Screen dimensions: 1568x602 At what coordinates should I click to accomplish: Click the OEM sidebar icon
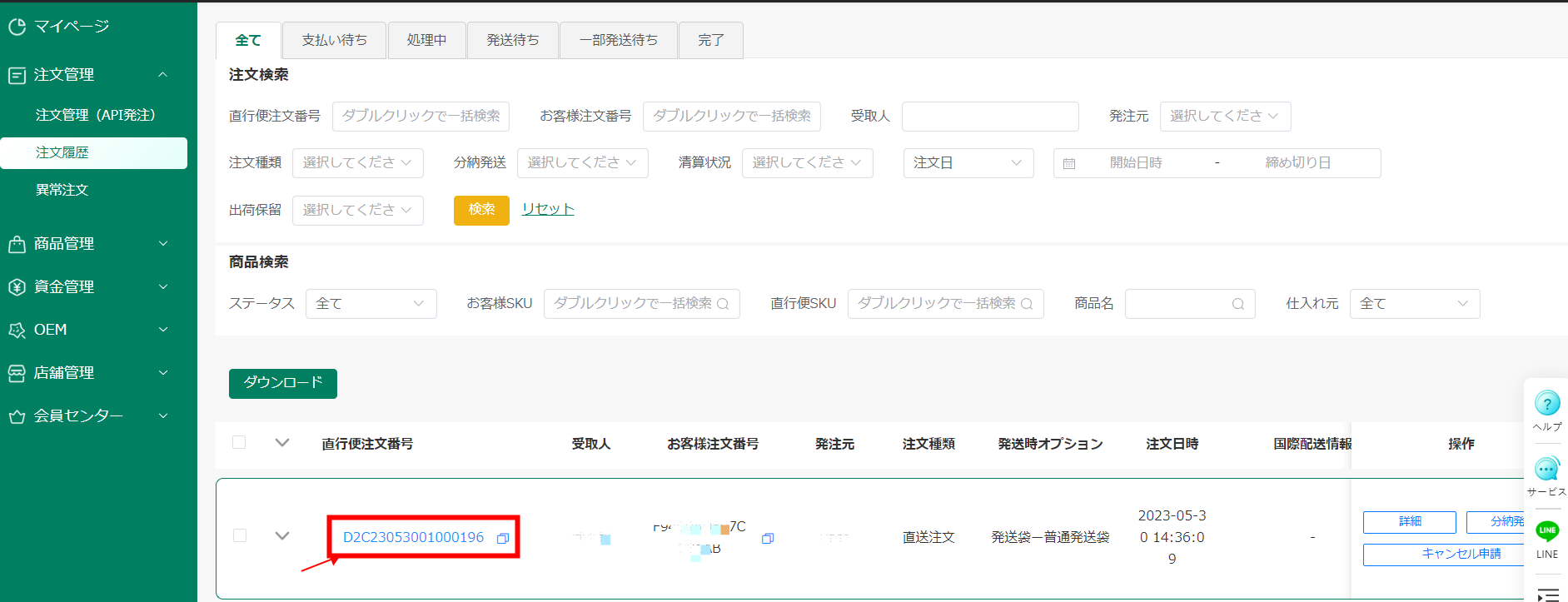click(x=17, y=330)
